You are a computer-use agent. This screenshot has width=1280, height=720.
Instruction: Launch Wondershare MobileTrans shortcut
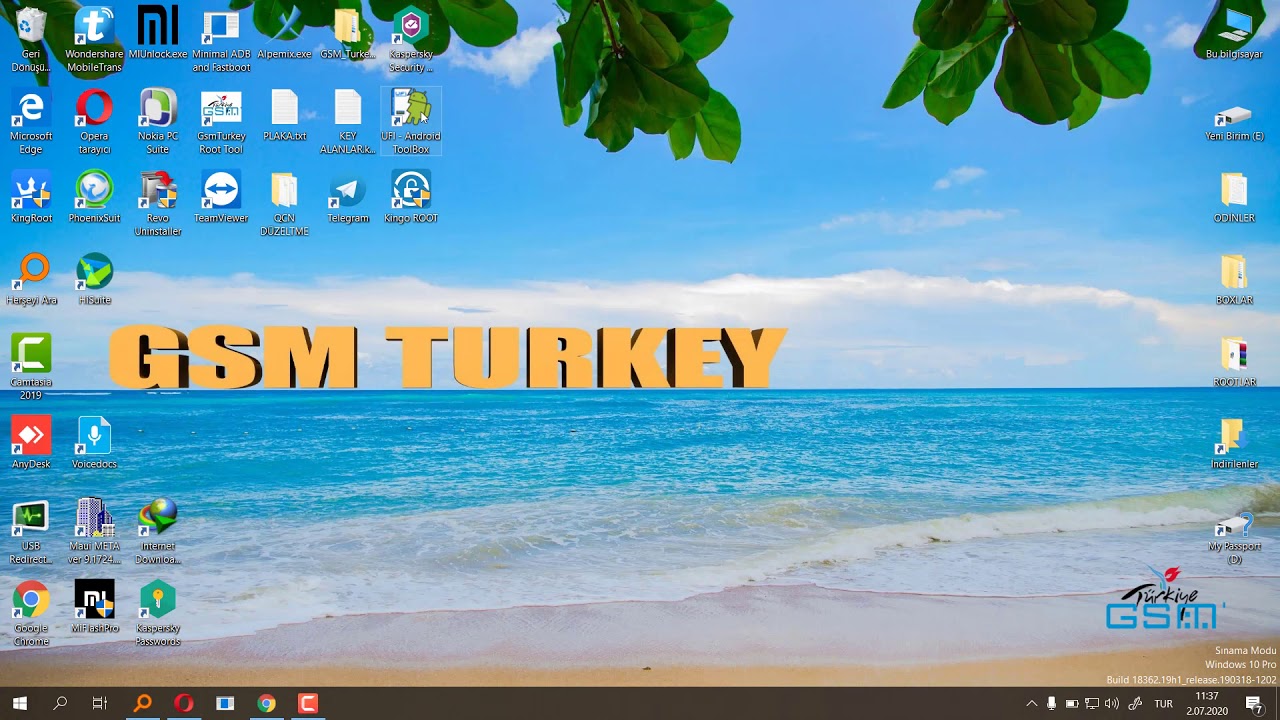[x=94, y=40]
